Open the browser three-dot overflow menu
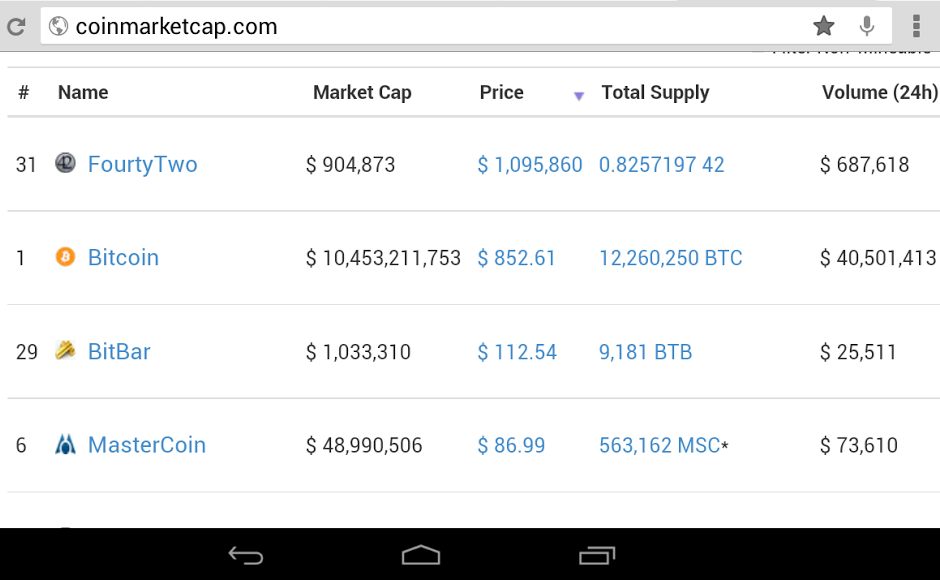 click(916, 26)
